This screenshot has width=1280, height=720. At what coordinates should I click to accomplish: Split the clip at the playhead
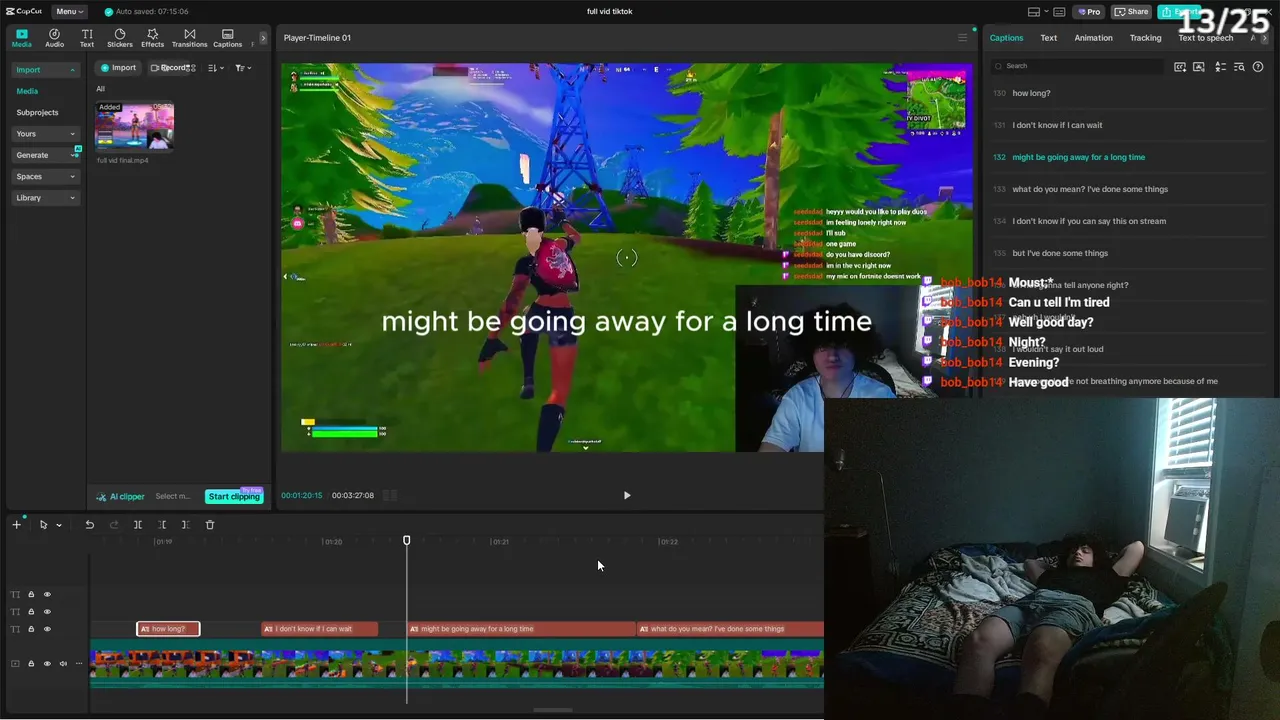click(x=138, y=525)
